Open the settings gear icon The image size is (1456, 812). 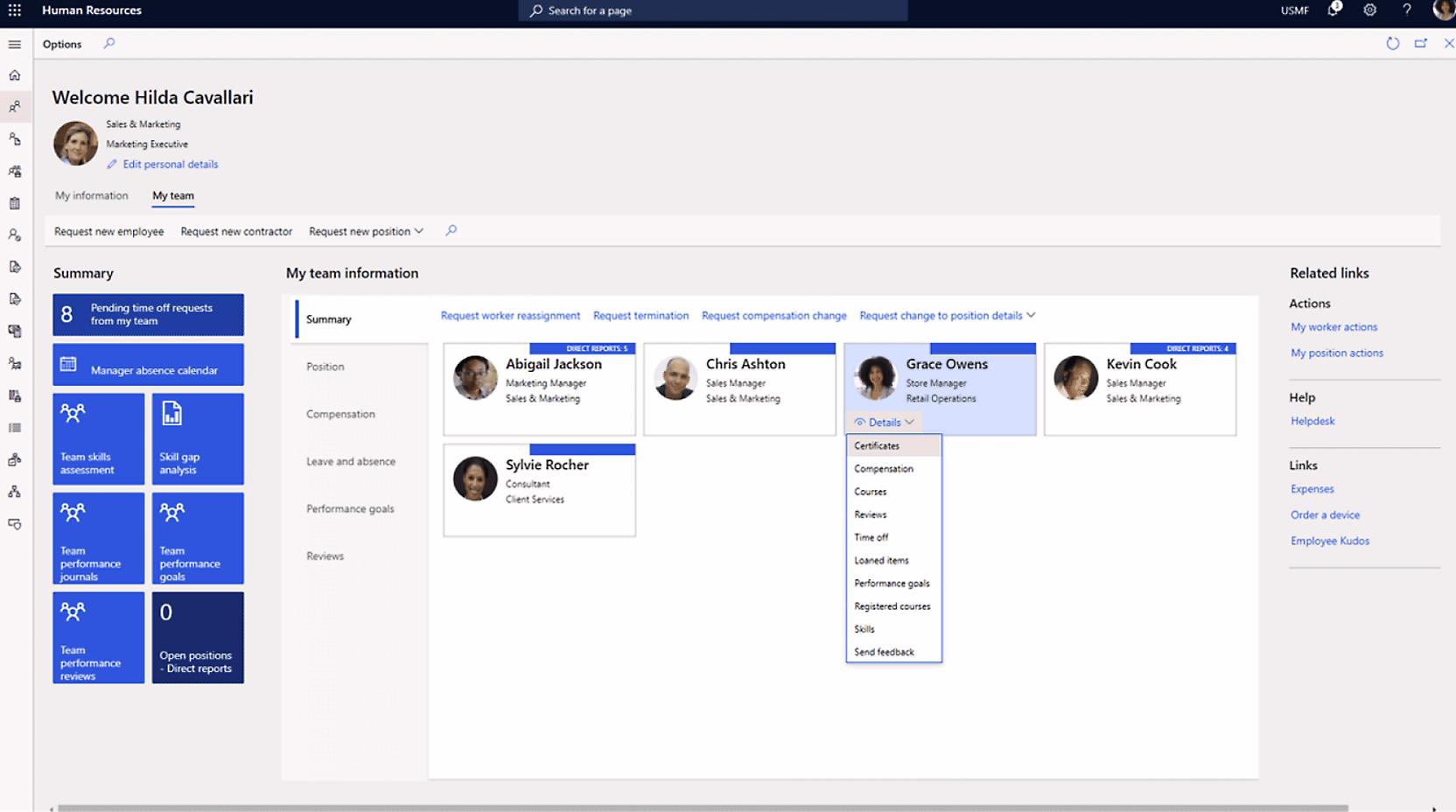(1369, 10)
